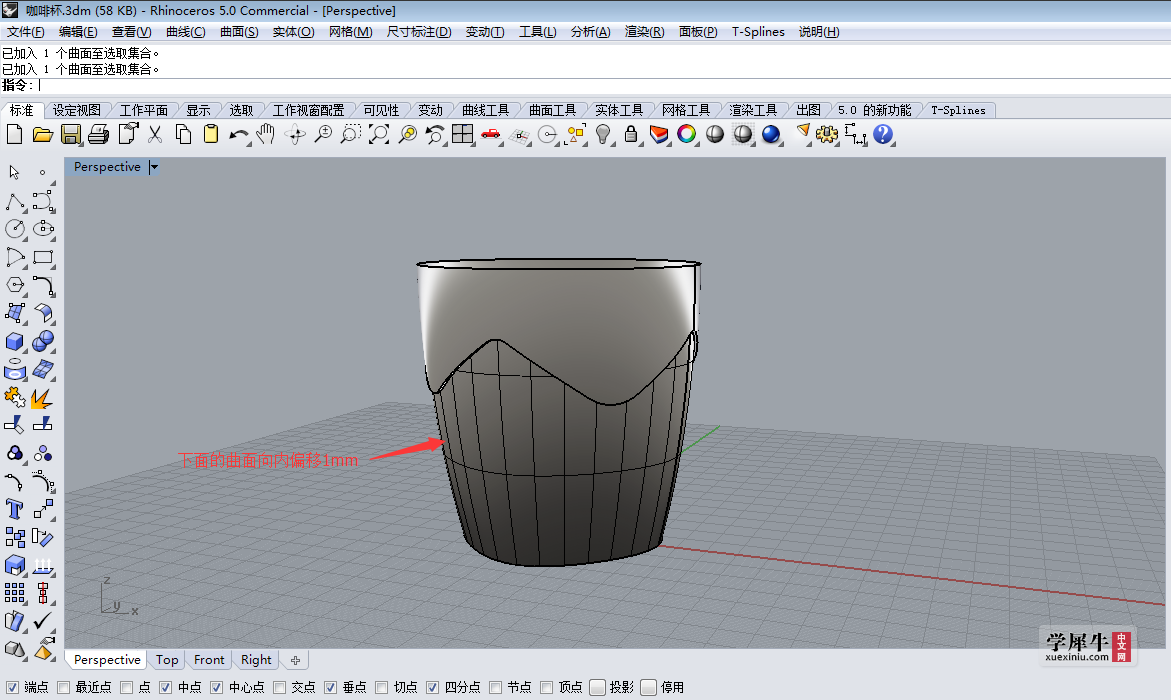Toggle the 四分点 osnap checkbox
1171x700 pixels.
432,687
